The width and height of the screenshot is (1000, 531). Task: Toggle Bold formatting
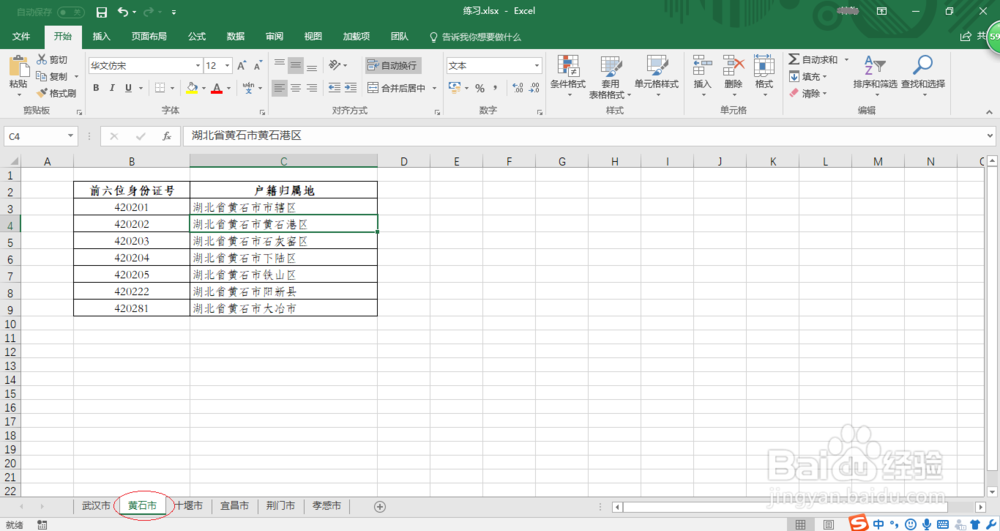point(96,88)
